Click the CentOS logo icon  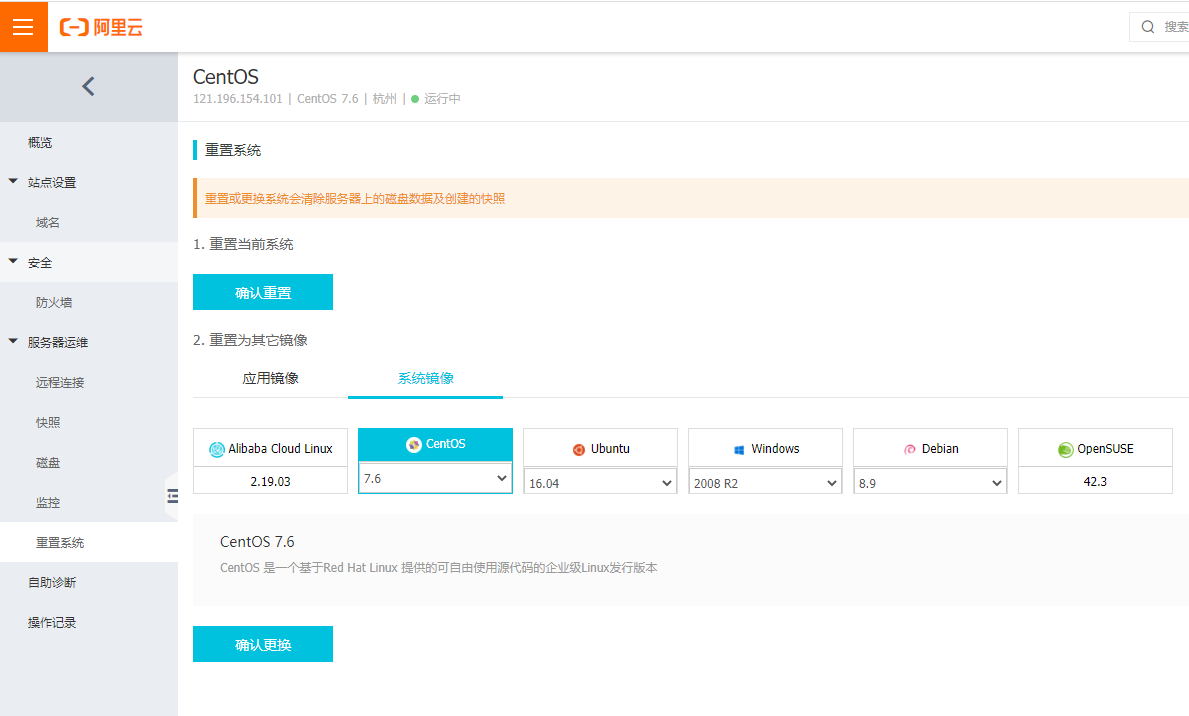tap(413, 444)
